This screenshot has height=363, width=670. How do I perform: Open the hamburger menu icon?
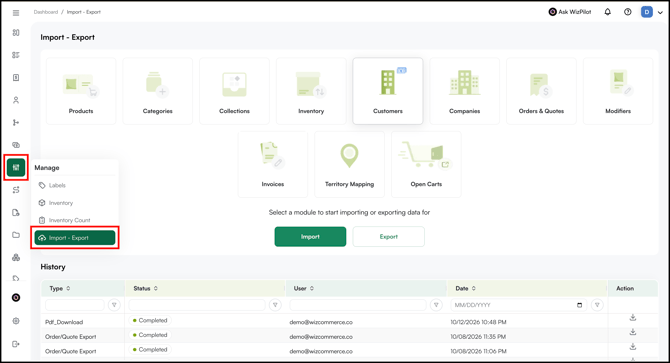(16, 13)
